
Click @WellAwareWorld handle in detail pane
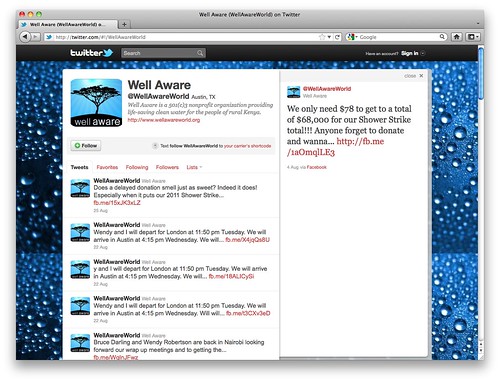click(x=327, y=89)
